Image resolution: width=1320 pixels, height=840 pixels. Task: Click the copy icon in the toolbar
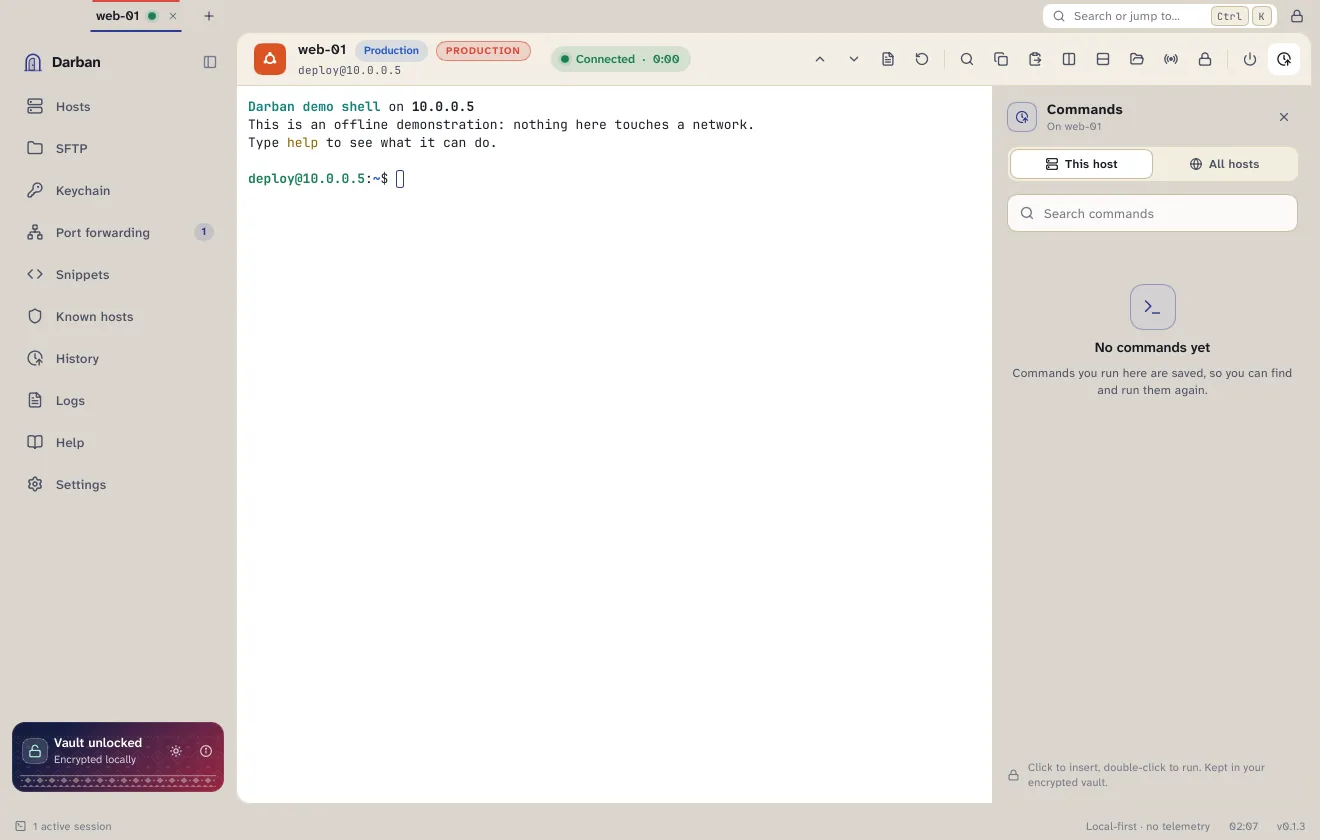[1001, 59]
